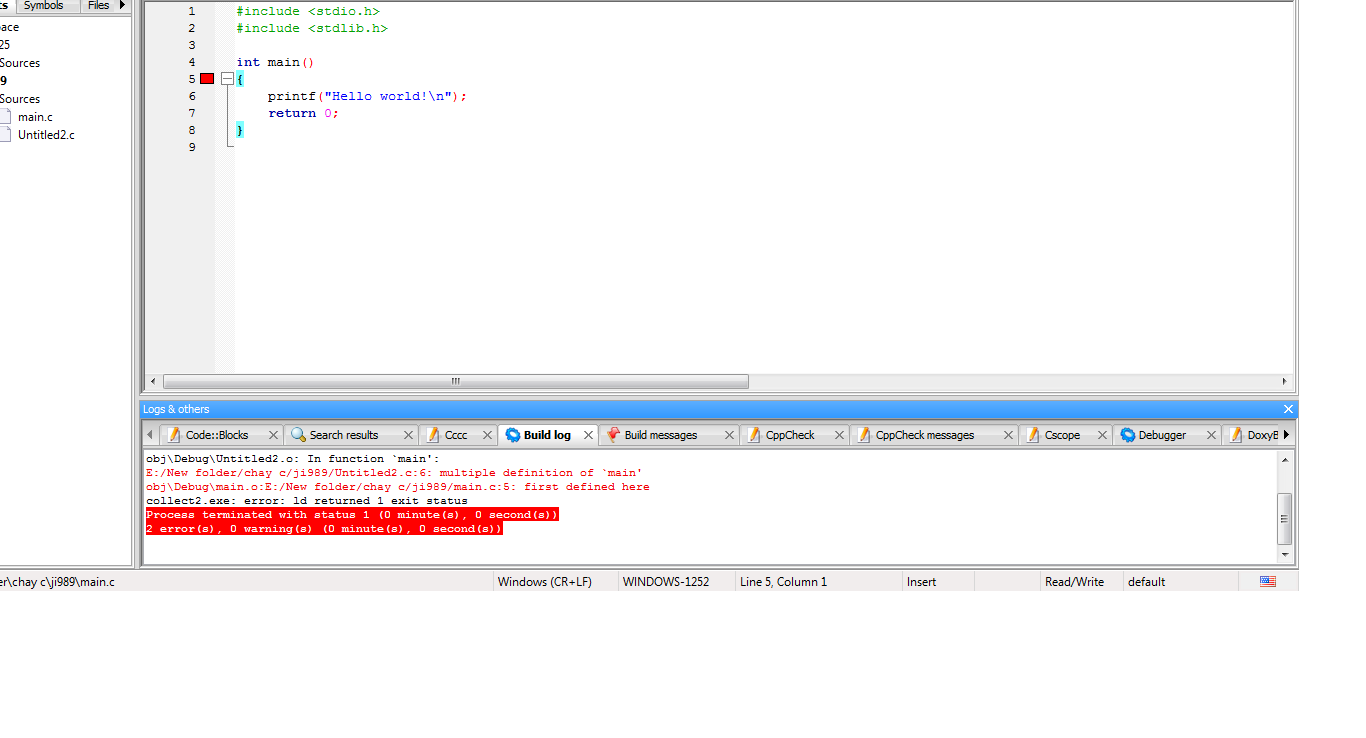This screenshot has width=1366, height=738.
Task: Collapse the main function code fold
Action: [227, 79]
